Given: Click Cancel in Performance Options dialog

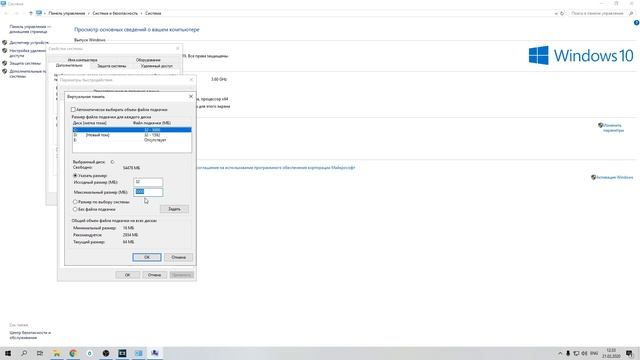Looking at the screenshot, I should 154,275.
